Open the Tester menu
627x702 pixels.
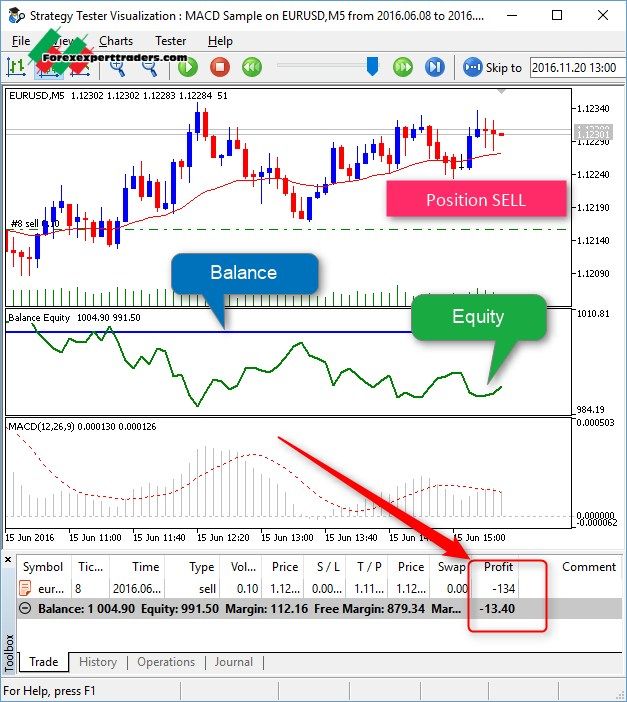171,41
